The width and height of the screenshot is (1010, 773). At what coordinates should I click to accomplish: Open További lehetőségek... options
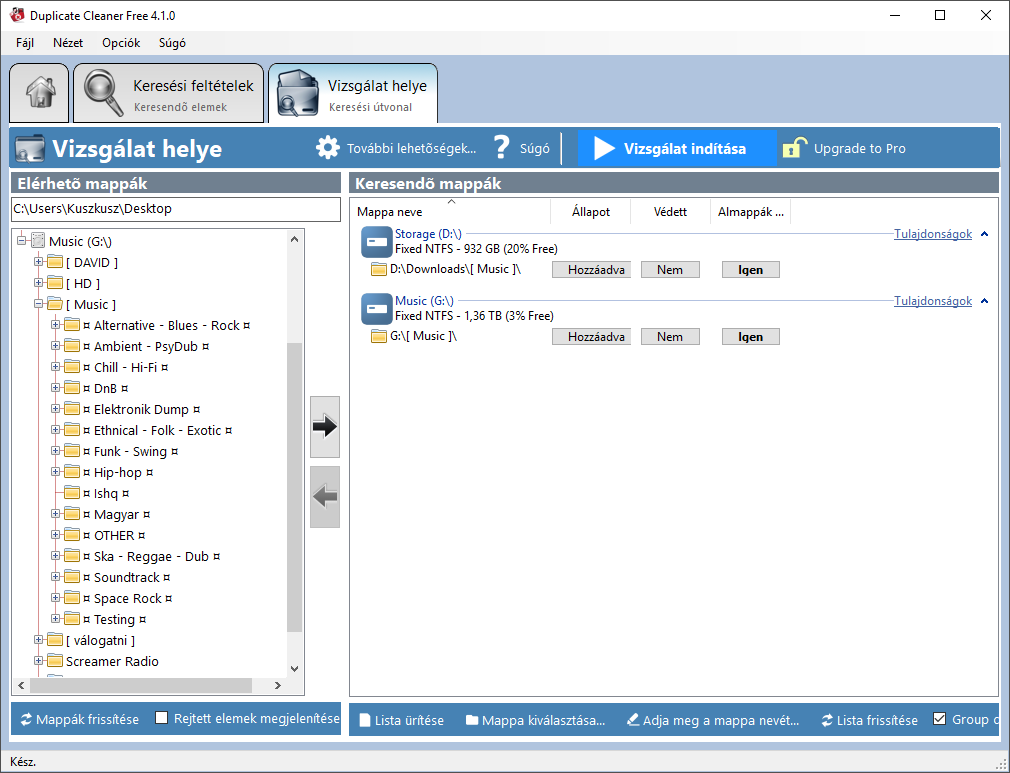click(396, 148)
